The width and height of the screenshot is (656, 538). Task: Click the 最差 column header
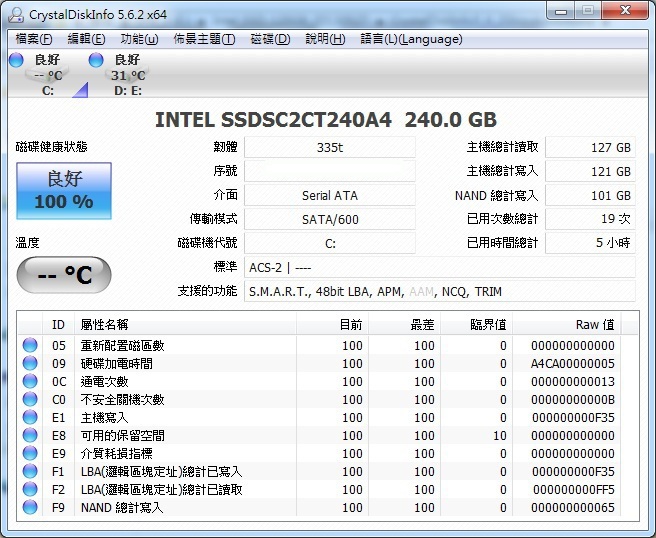[x=405, y=324]
